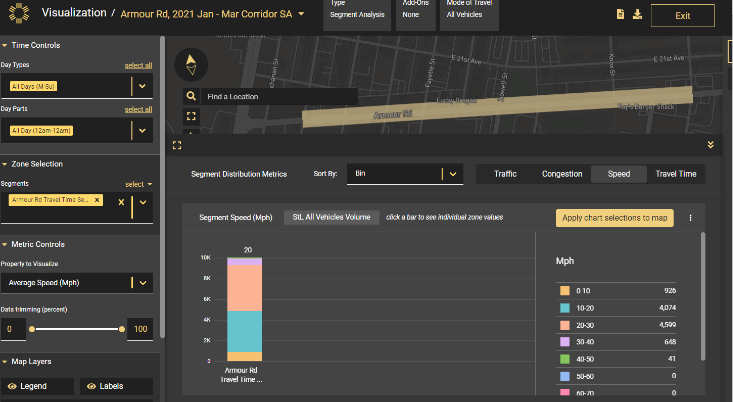733x402 pixels.
Task: Open the Day Types dropdown
Action: [x=142, y=86]
